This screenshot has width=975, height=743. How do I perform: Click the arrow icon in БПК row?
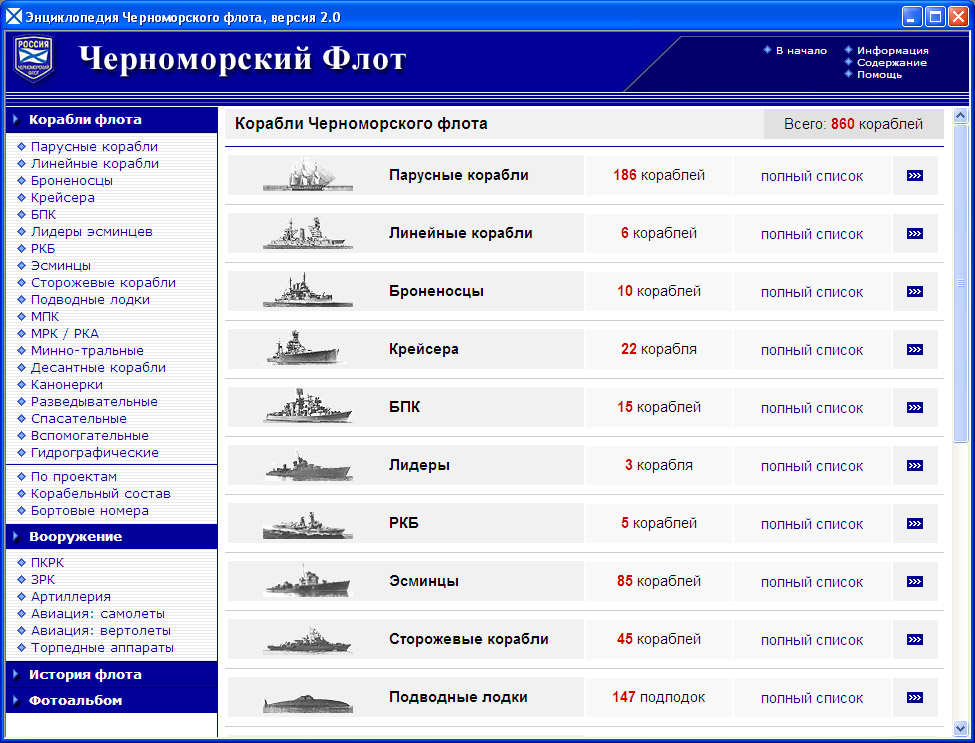[x=915, y=407]
